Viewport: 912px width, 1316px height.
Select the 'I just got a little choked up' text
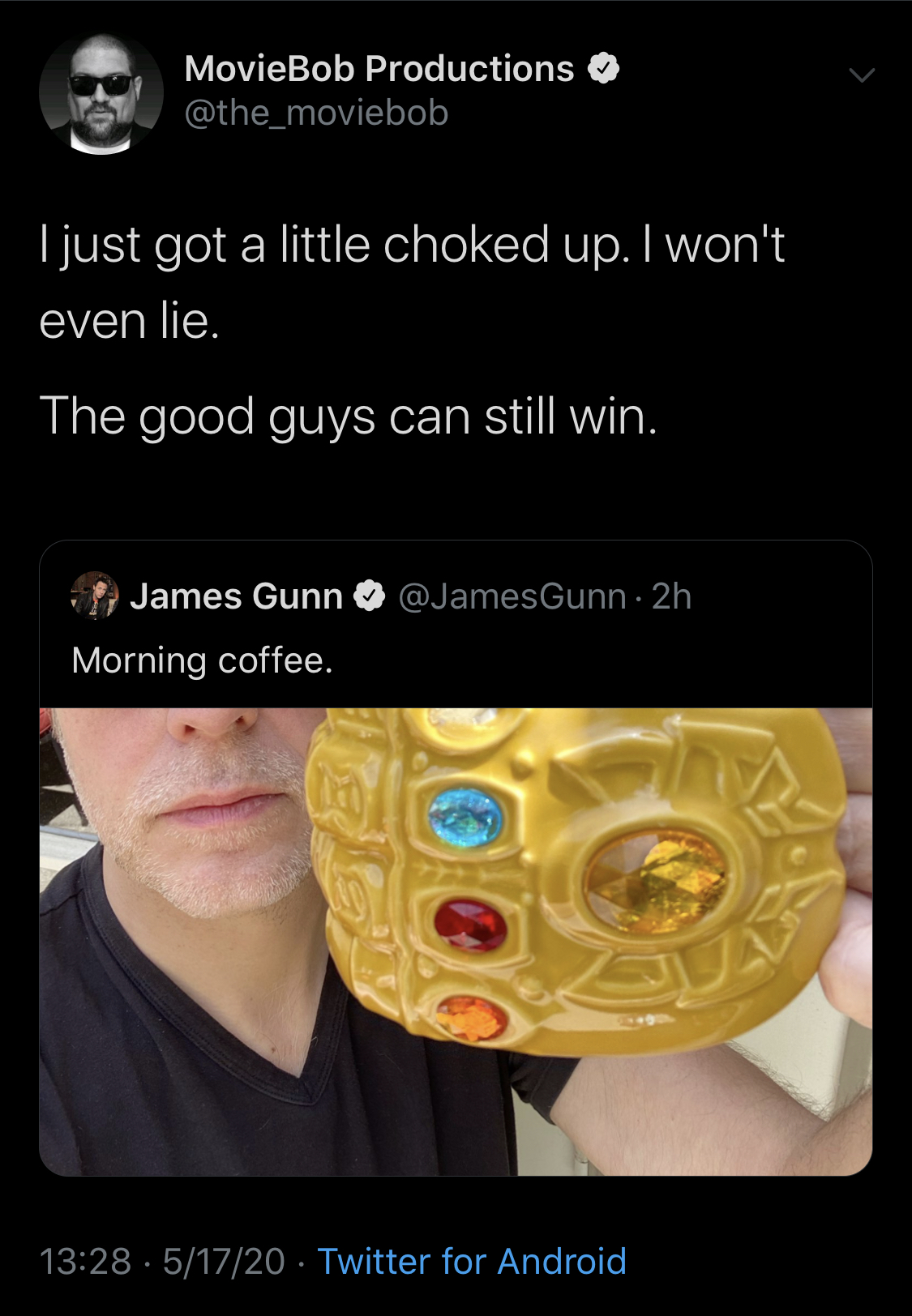334,245
